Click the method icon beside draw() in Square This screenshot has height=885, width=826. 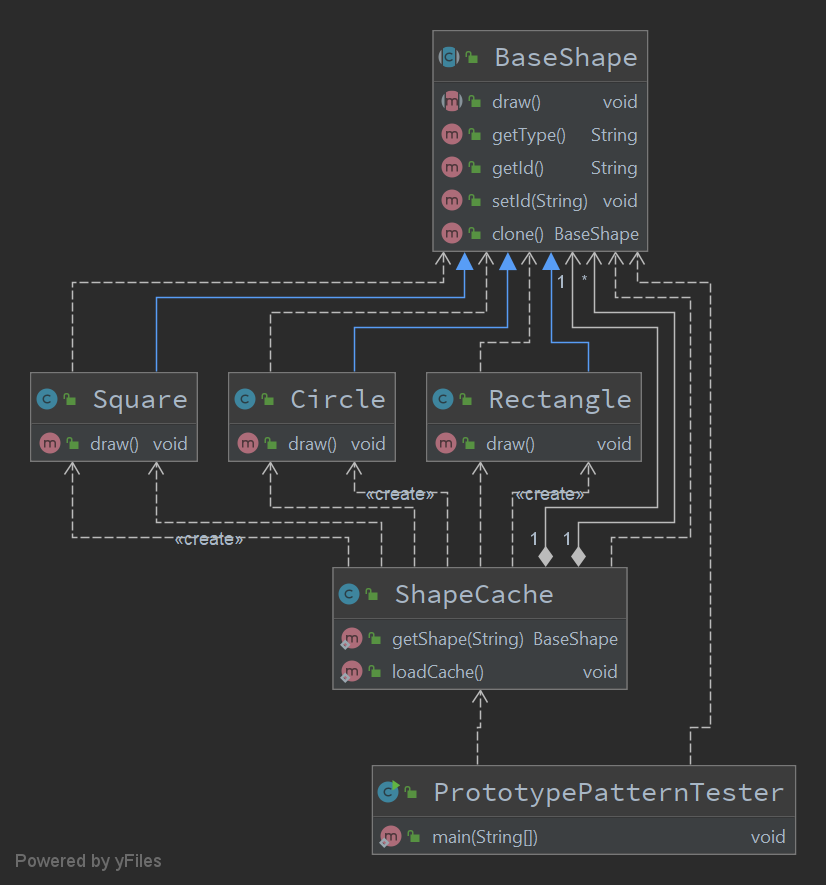pyautogui.click(x=49, y=442)
